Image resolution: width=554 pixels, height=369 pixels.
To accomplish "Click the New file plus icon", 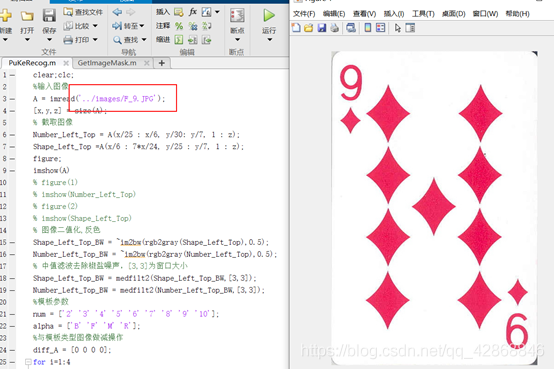I will point(5,16).
